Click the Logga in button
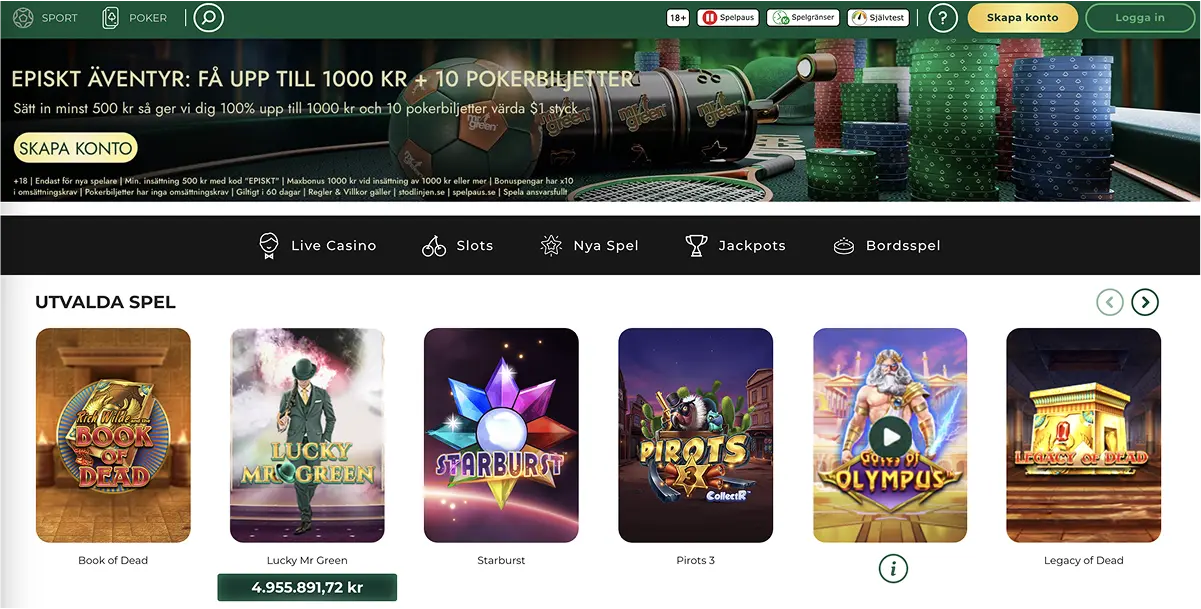 point(1139,17)
